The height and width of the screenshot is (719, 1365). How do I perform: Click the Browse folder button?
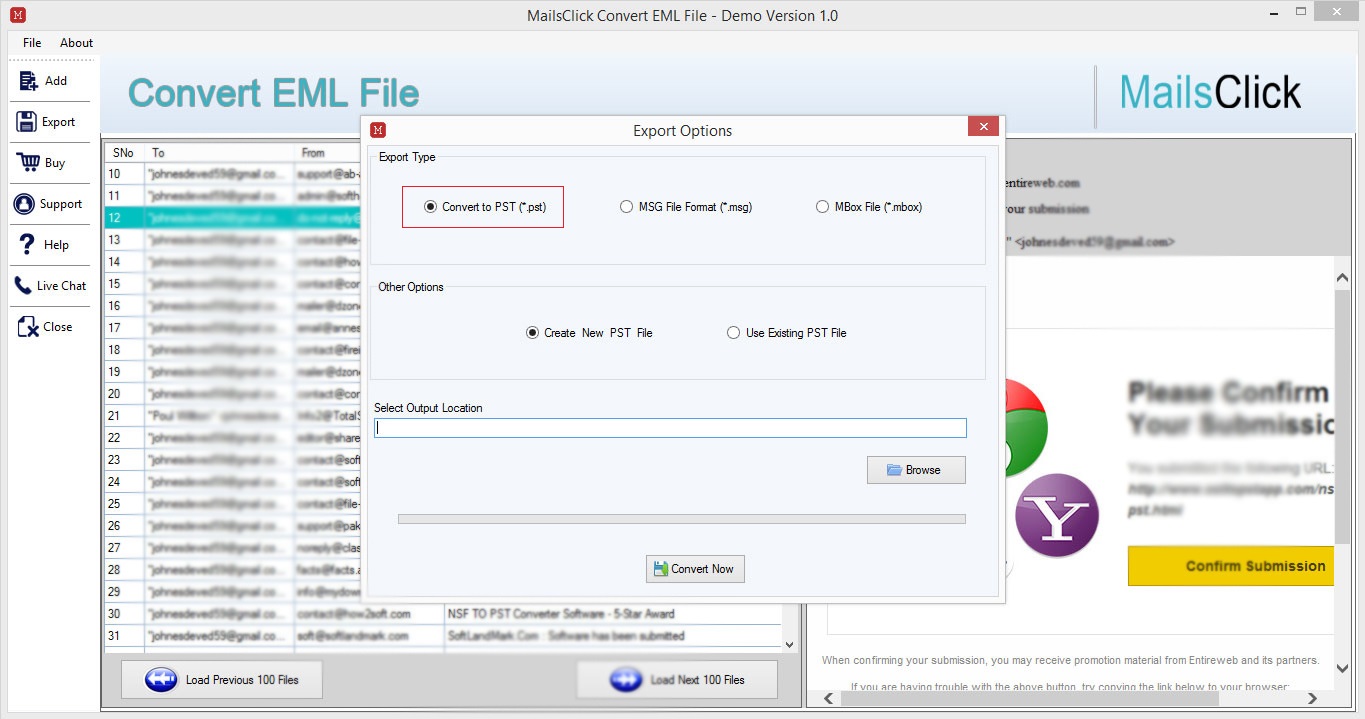coord(916,470)
